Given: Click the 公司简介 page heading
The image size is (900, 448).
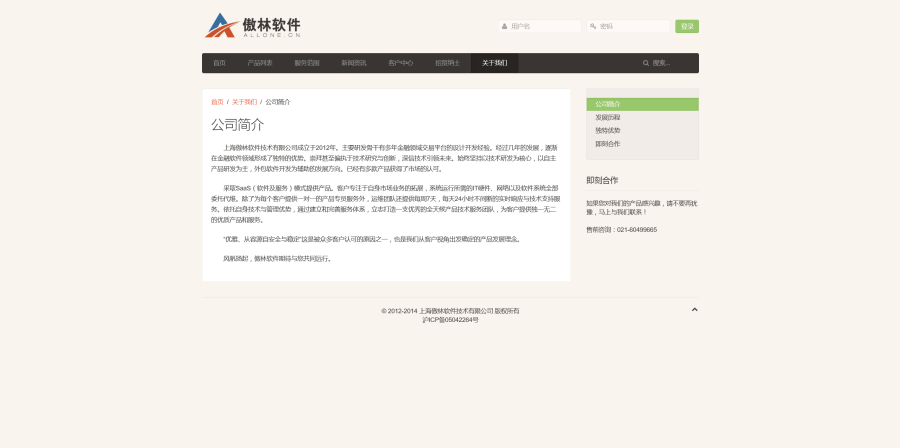Looking at the screenshot, I should (x=238, y=125).
